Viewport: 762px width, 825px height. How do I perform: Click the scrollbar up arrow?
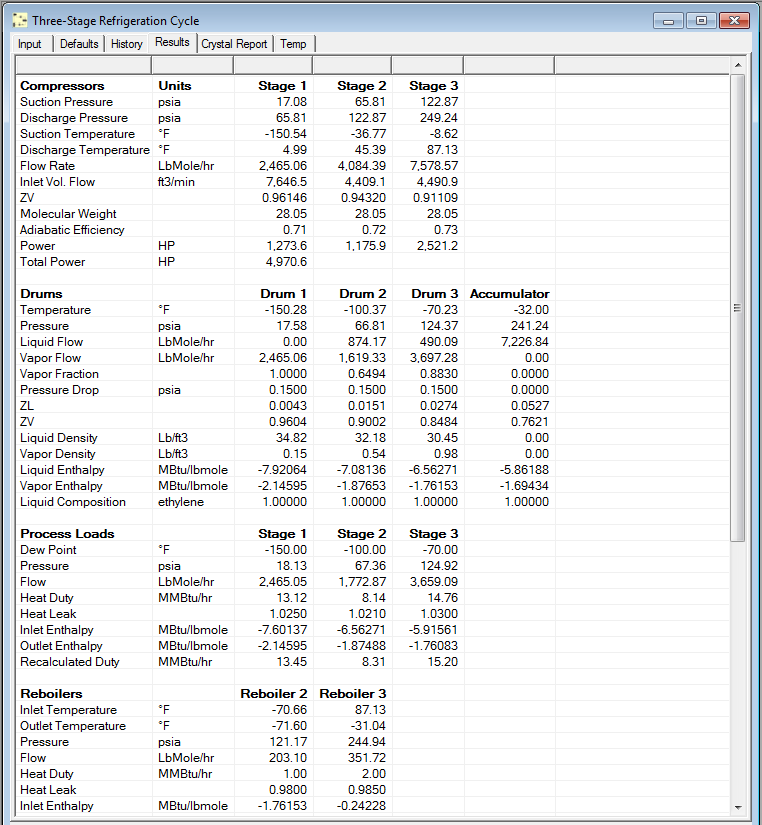(738, 65)
